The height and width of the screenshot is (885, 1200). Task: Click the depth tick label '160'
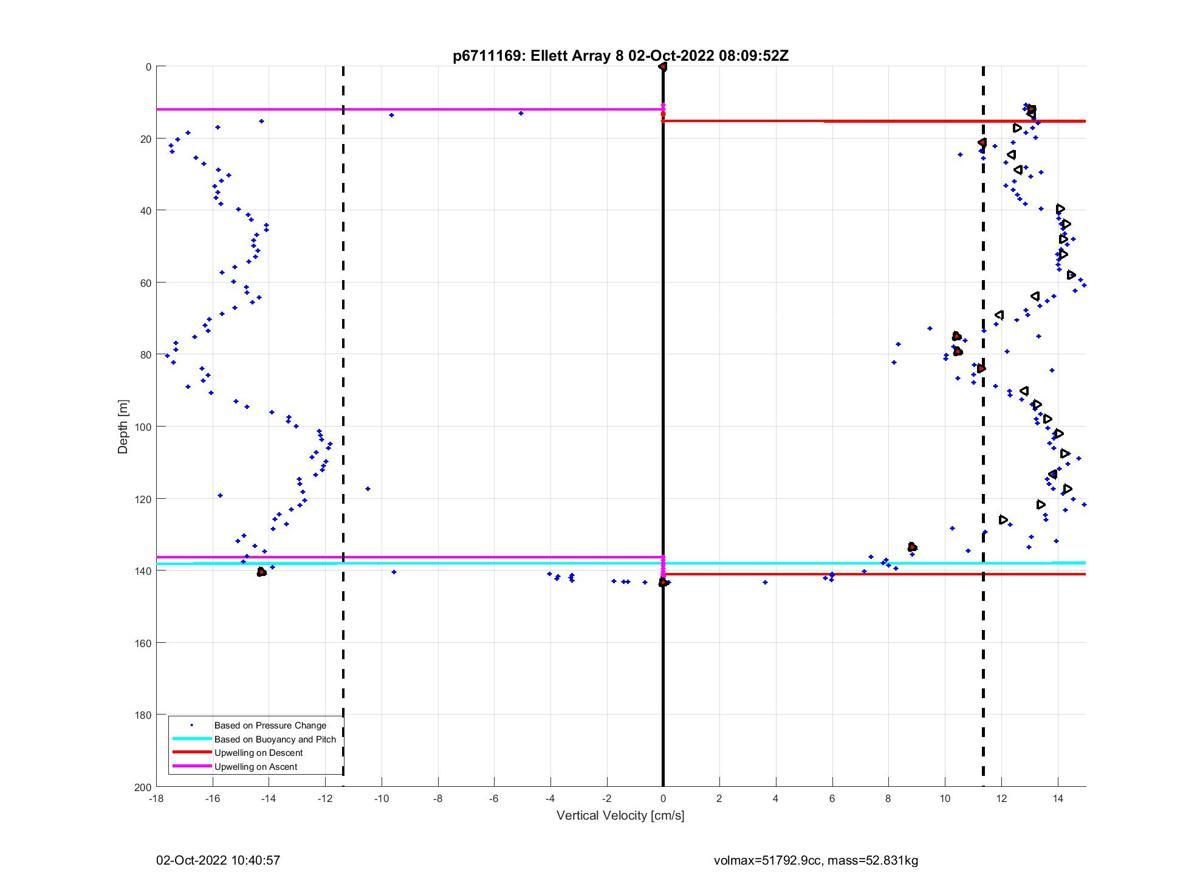pyautogui.click(x=142, y=643)
